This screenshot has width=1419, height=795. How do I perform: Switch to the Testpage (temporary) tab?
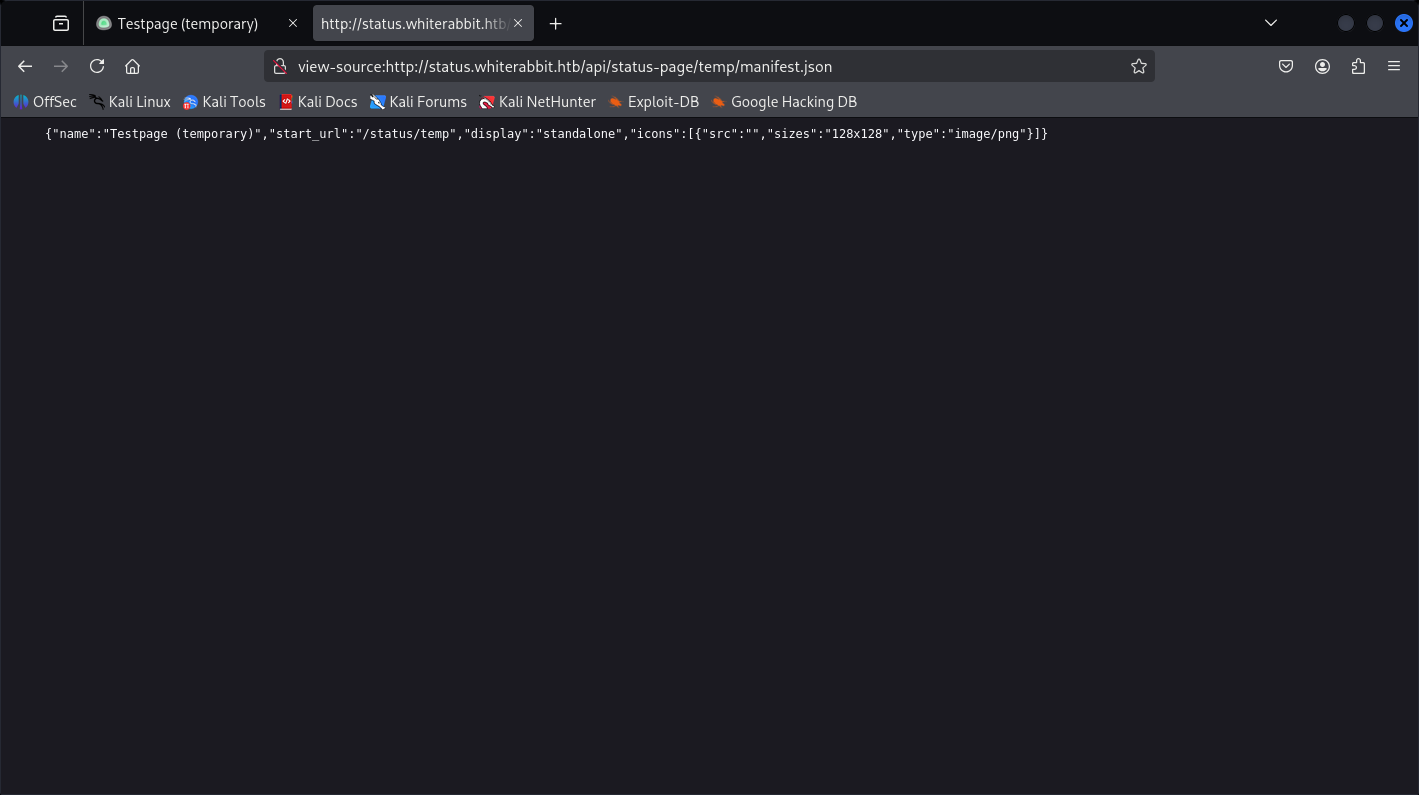(187, 23)
